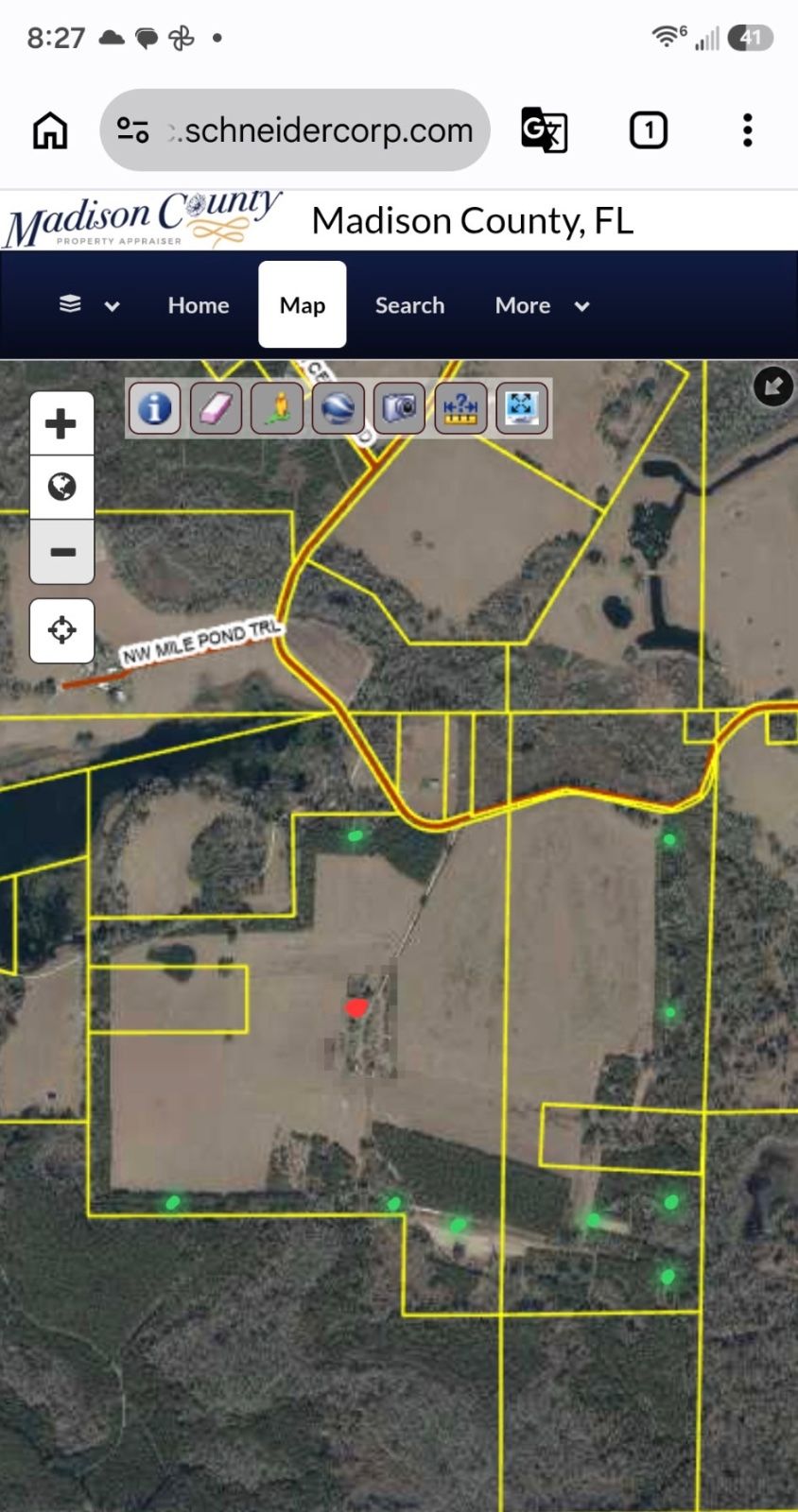
Task: Collapse the map using the arrow button
Action: (773, 386)
